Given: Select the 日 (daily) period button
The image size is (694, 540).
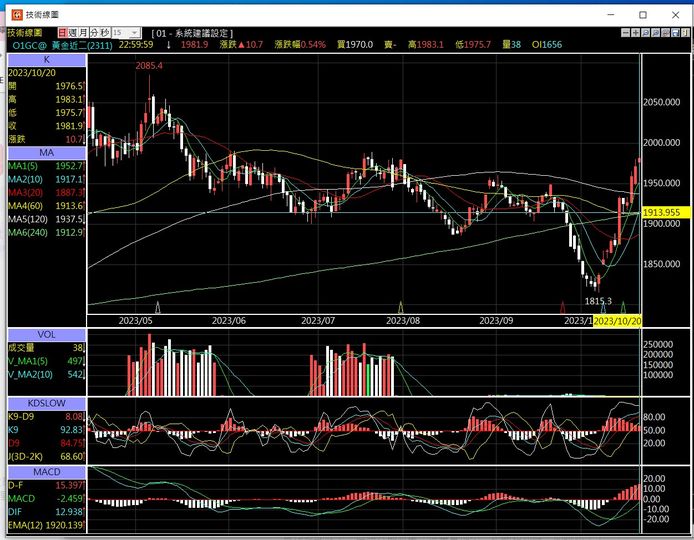Looking at the screenshot, I should click(x=62, y=33).
